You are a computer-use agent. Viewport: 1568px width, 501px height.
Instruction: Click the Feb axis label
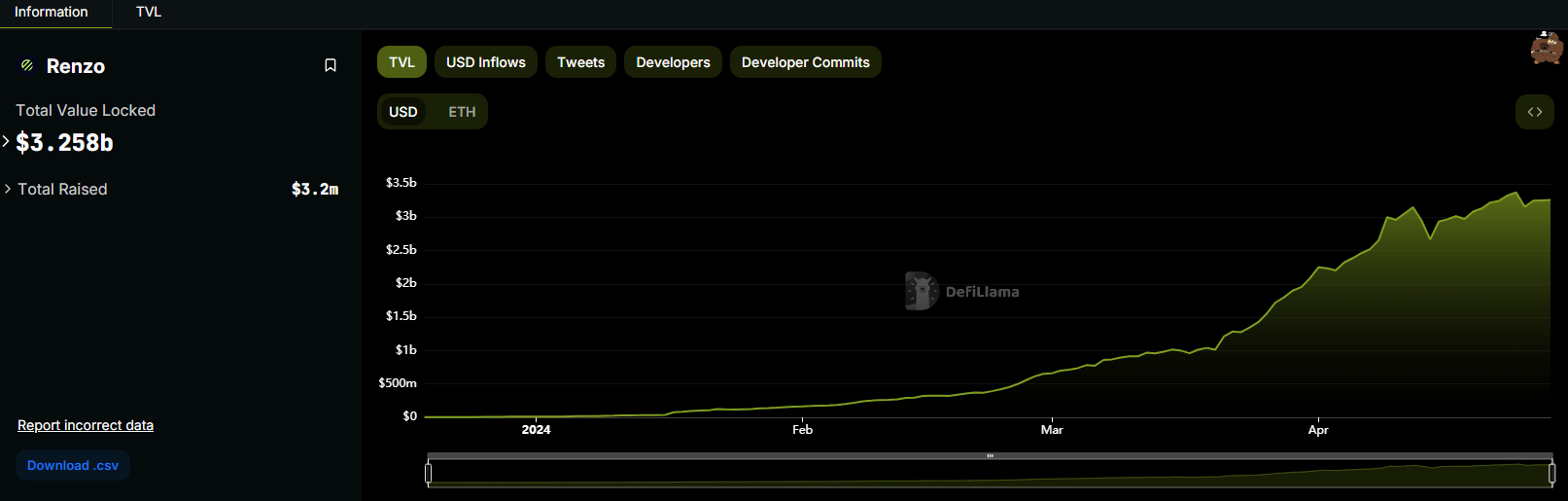(x=802, y=429)
